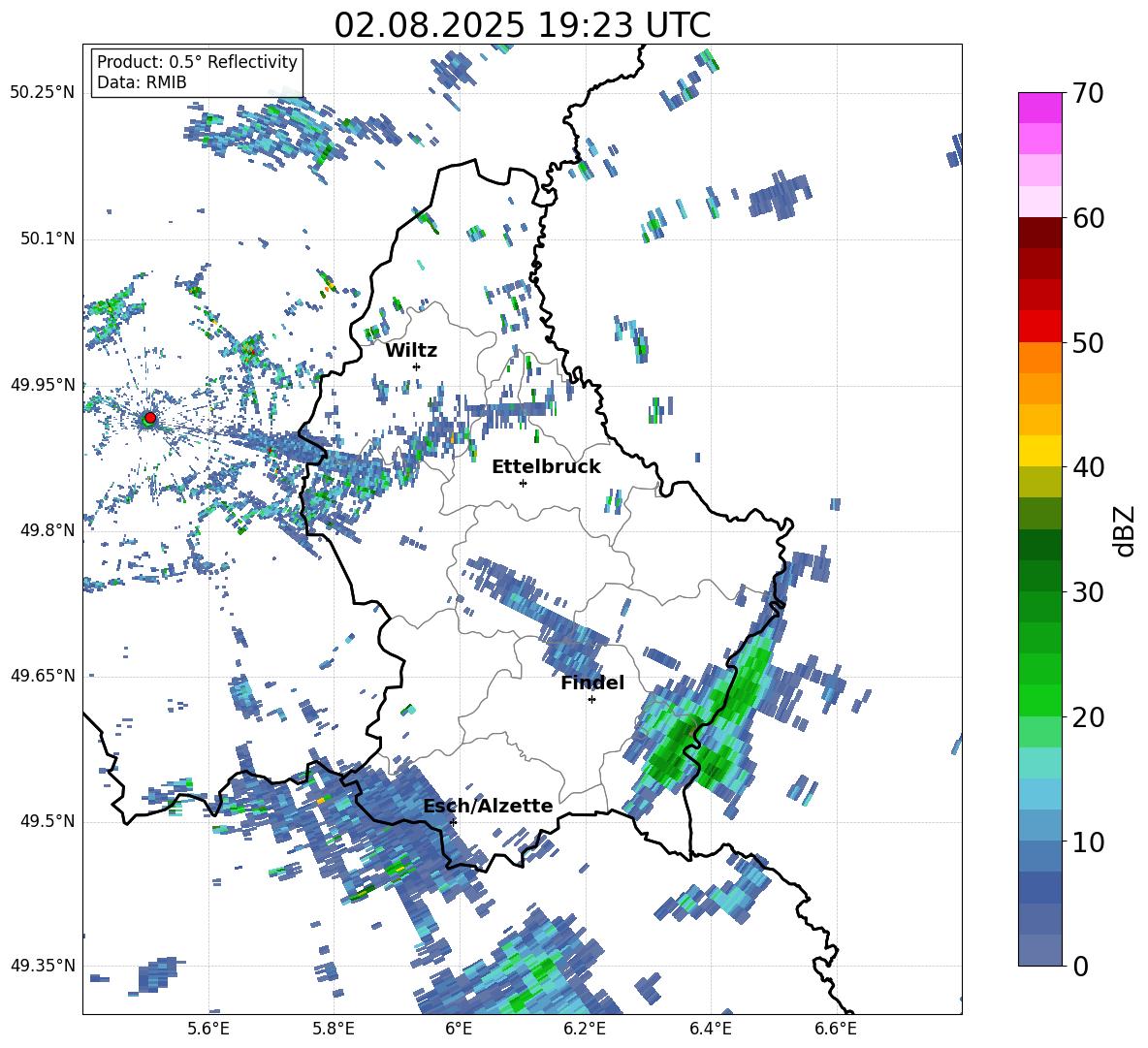Click the 6°E longitude label
Image resolution: width=1148 pixels, height=1048 pixels.
point(459,1029)
